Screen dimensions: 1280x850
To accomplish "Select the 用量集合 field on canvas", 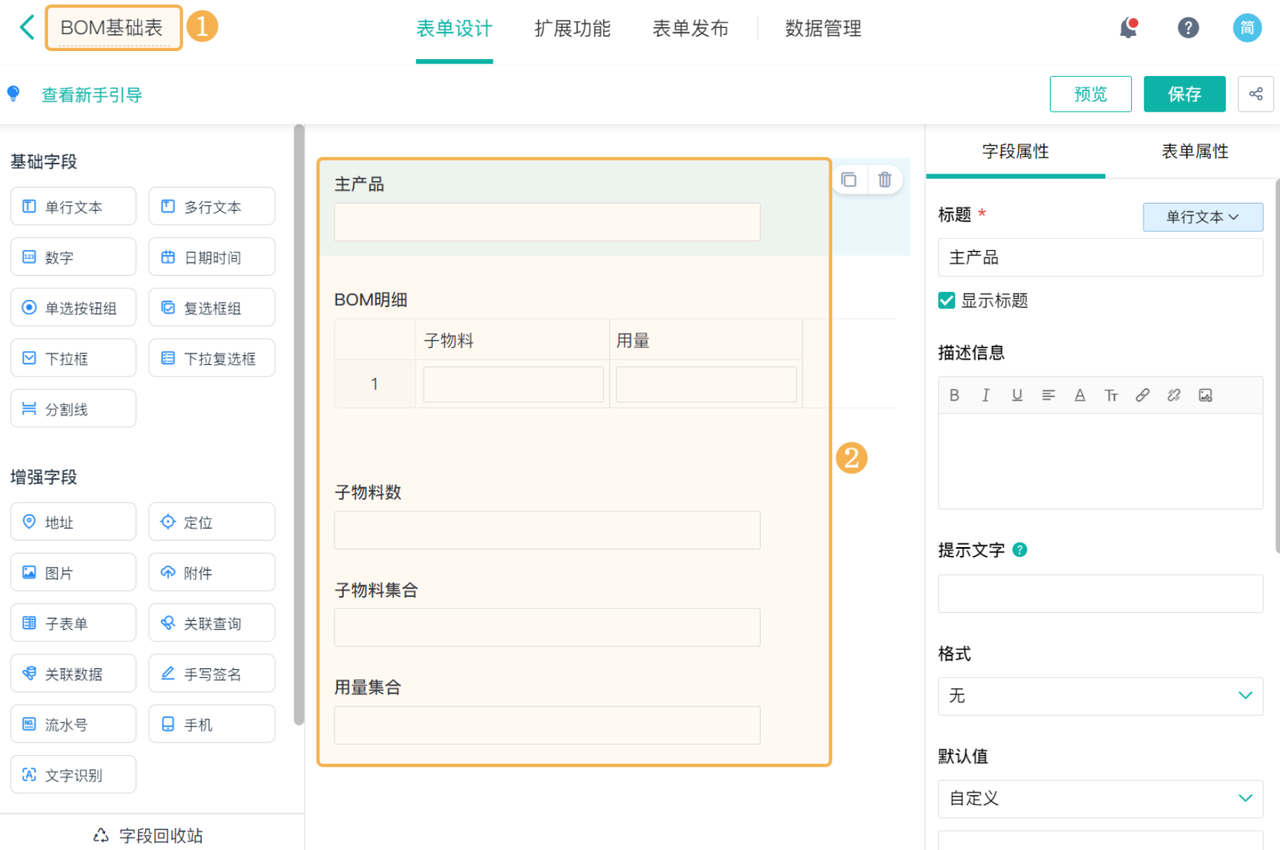I will (x=547, y=725).
